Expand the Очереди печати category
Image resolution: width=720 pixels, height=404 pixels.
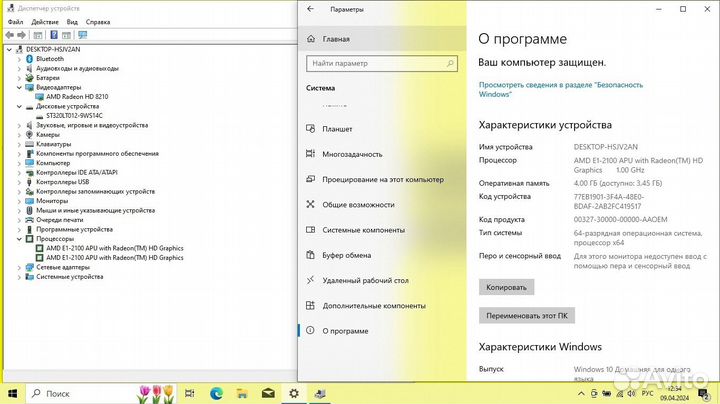click(x=19, y=220)
